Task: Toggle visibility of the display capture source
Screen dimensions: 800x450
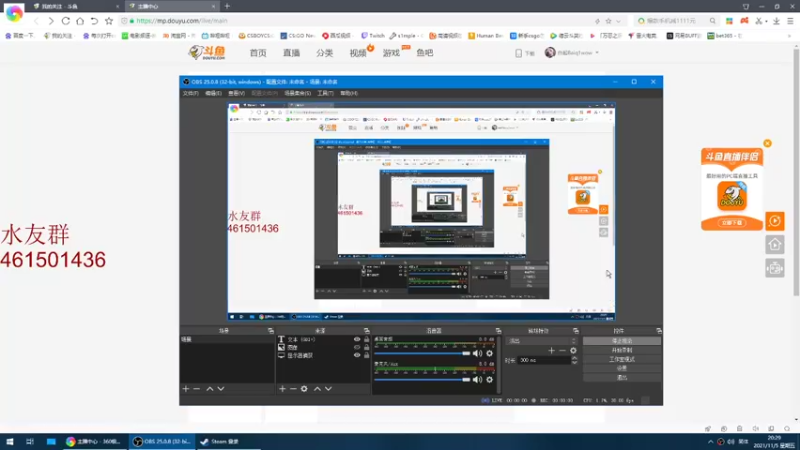Action: 357,355
